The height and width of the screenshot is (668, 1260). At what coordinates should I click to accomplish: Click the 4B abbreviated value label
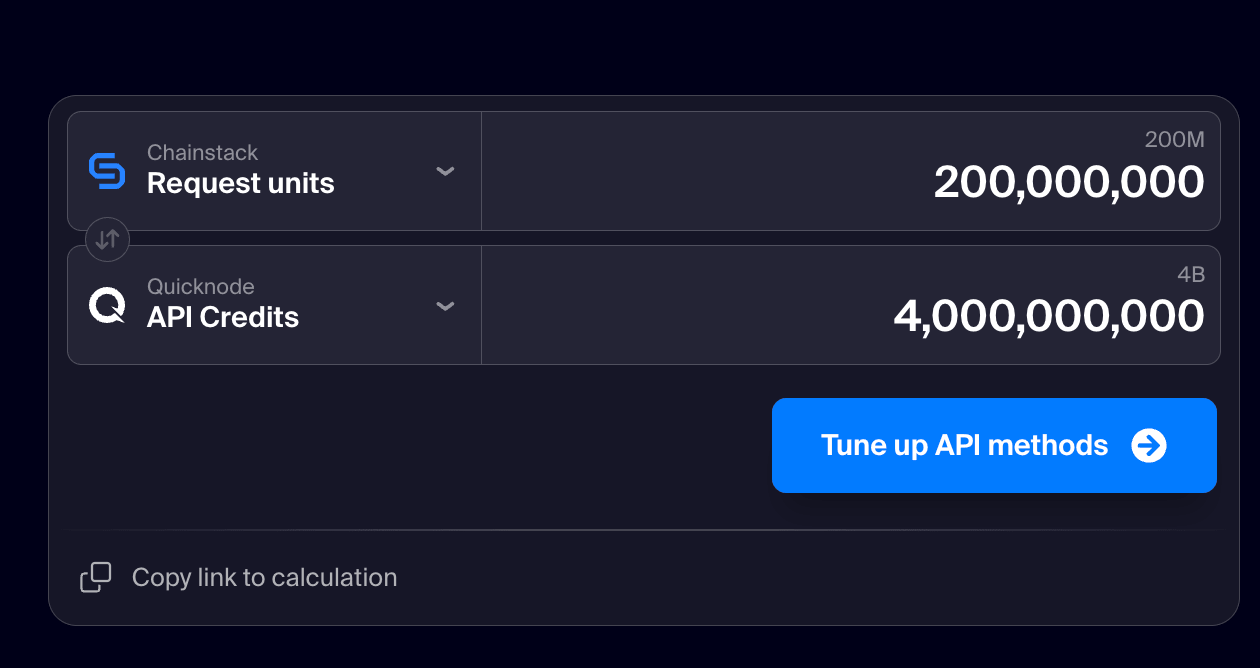click(x=1190, y=274)
